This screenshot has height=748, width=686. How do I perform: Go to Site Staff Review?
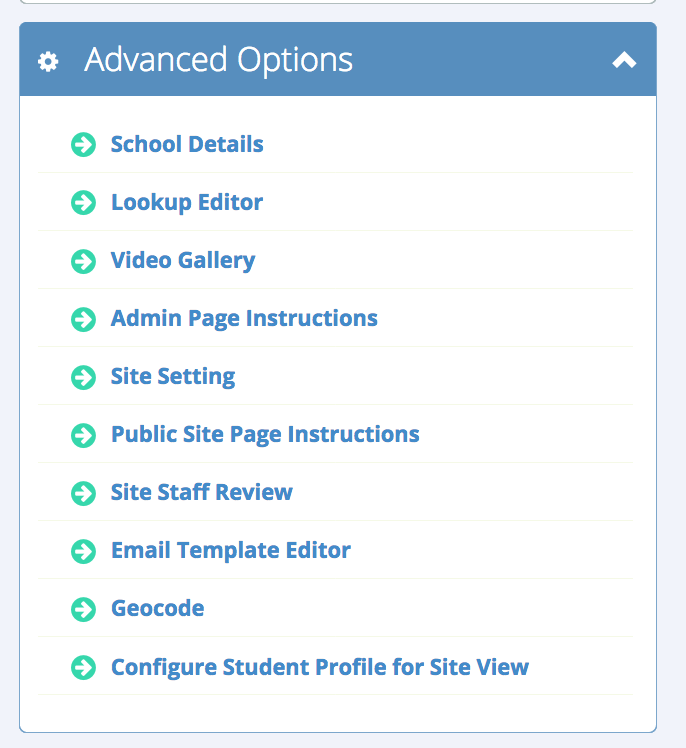click(202, 492)
